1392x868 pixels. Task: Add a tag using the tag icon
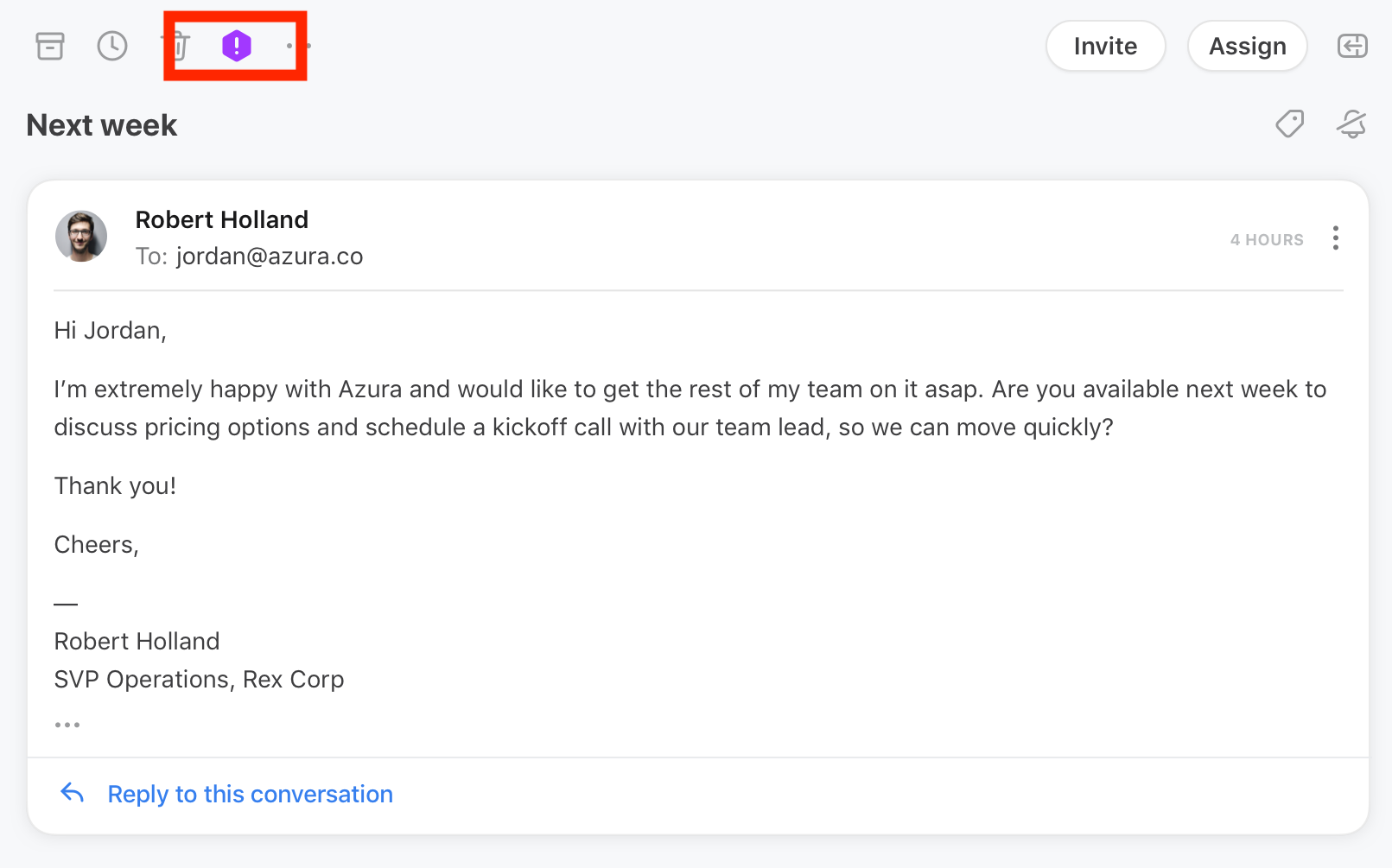coord(1289,124)
